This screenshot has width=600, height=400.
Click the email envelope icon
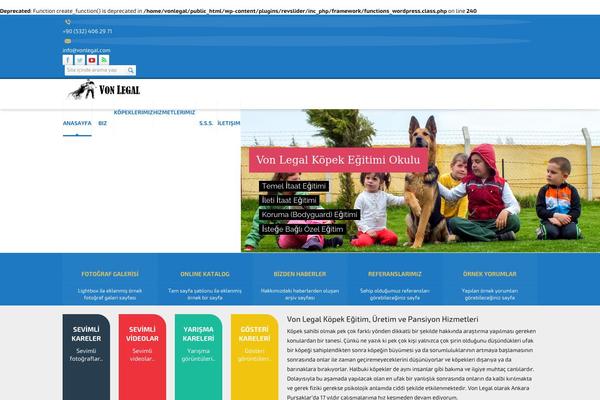point(68,41)
